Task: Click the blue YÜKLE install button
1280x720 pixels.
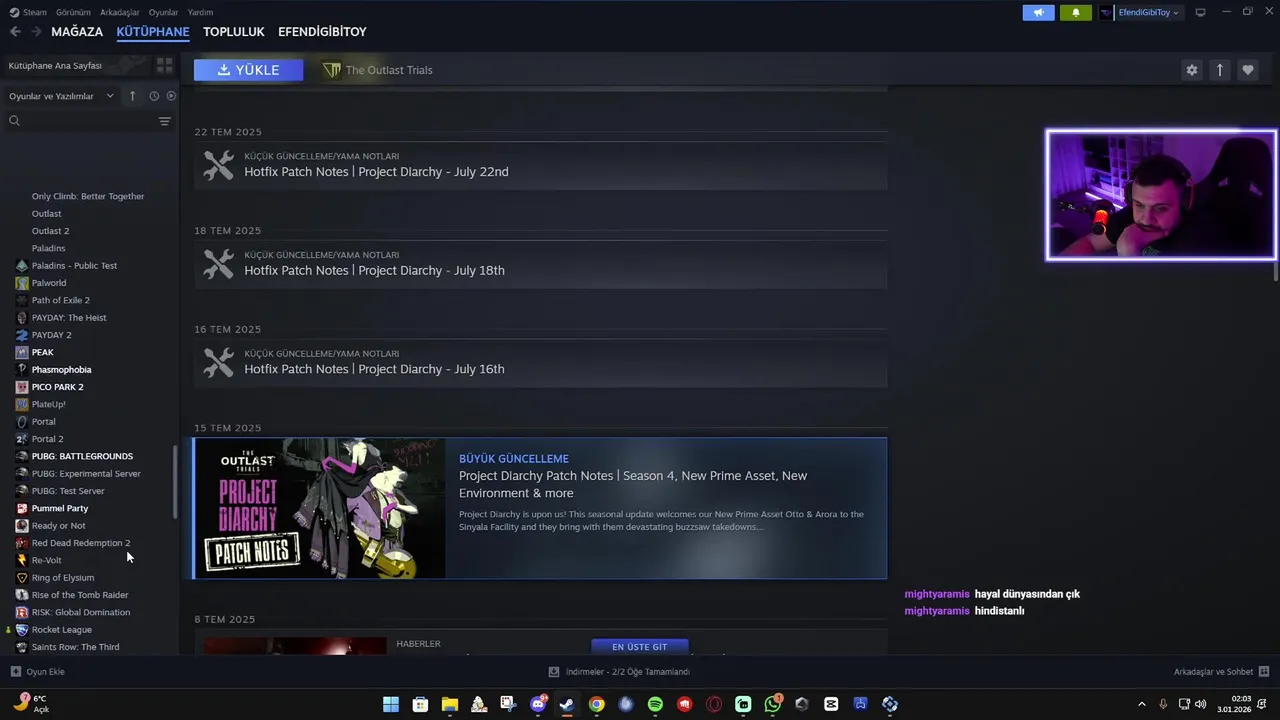Action: [x=248, y=70]
